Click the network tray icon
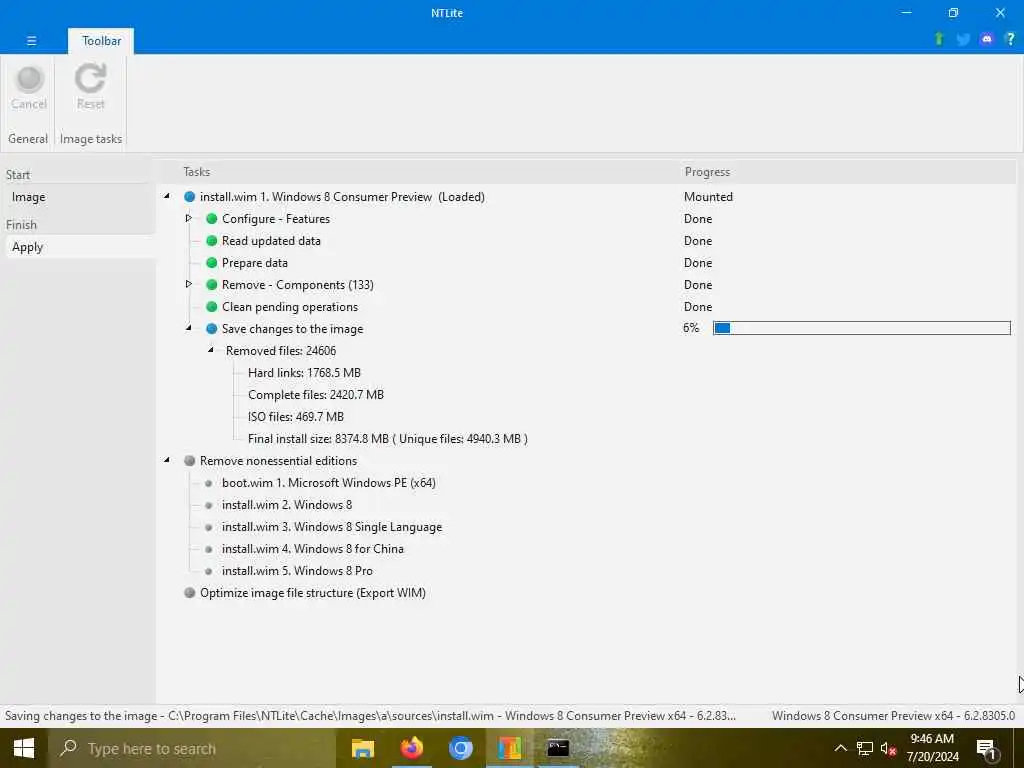 (865, 748)
